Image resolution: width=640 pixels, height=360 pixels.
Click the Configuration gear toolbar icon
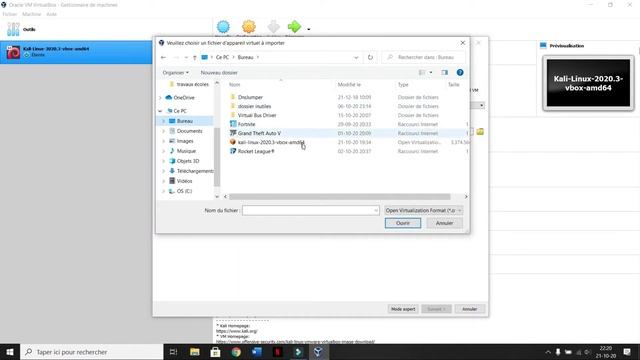point(249,27)
